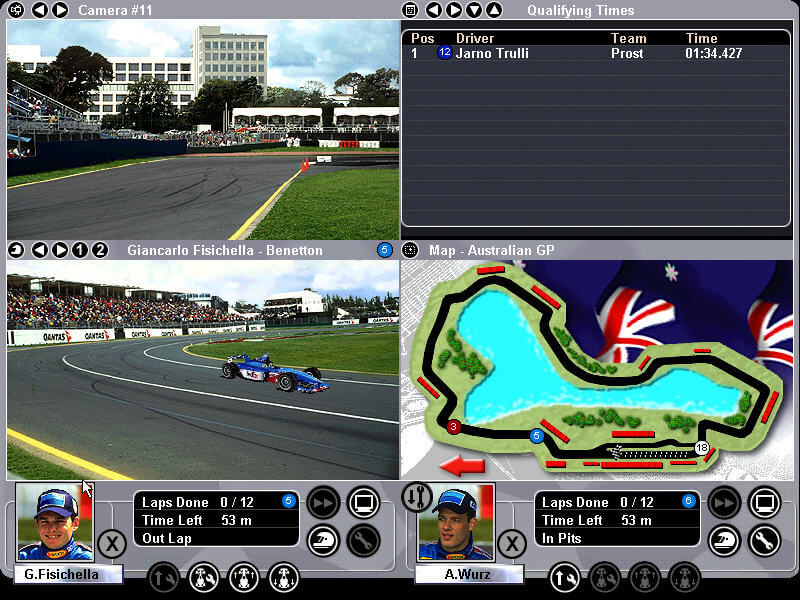The width and height of the screenshot is (800, 600).
Task: Click the camera icon in Camera #11 header
Action: (15, 10)
